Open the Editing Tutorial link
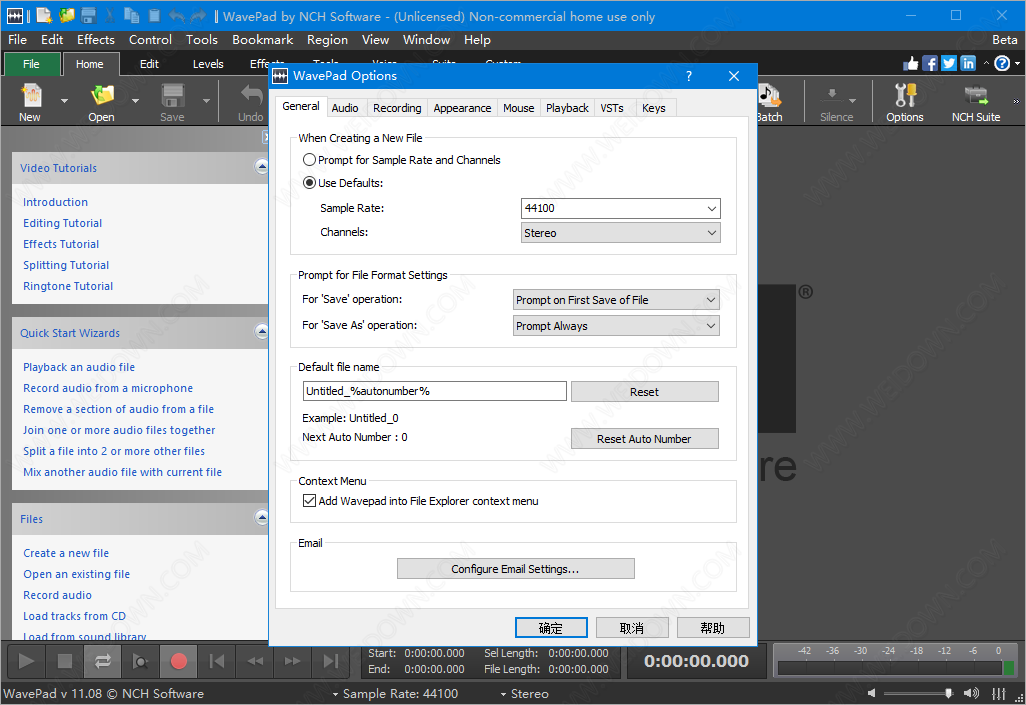The image size is (1026, 705). pyautogui.click(x=63, y=223)
